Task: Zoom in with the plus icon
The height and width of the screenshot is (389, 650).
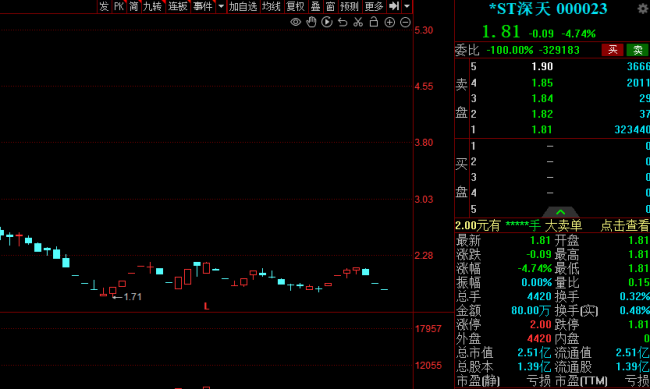Action: (x=390, y=22)
